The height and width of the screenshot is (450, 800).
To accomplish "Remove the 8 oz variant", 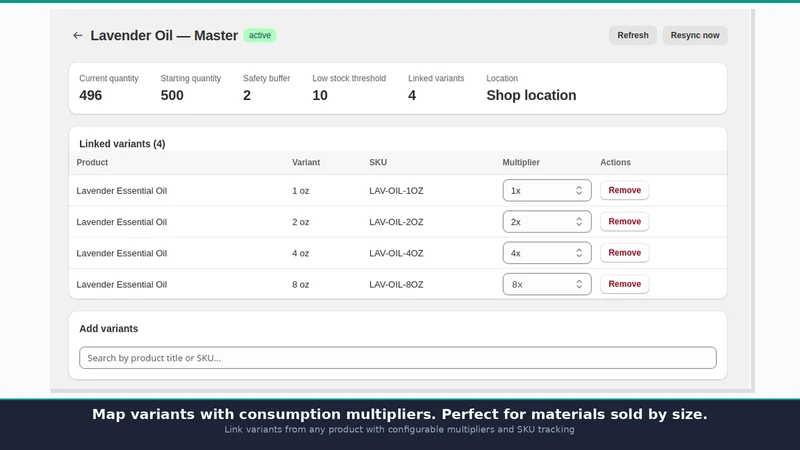I will click(x=624, y=284).
